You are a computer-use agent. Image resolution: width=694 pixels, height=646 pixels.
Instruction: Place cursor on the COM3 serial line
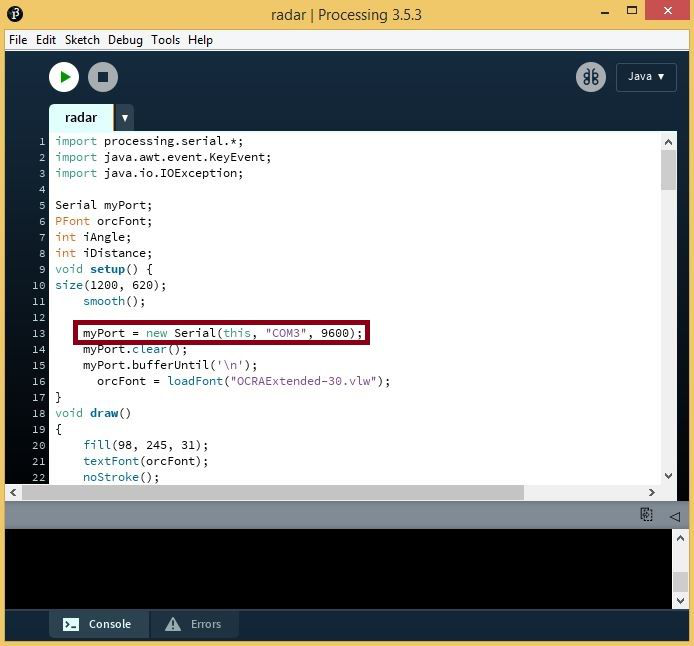pos(222,333)
